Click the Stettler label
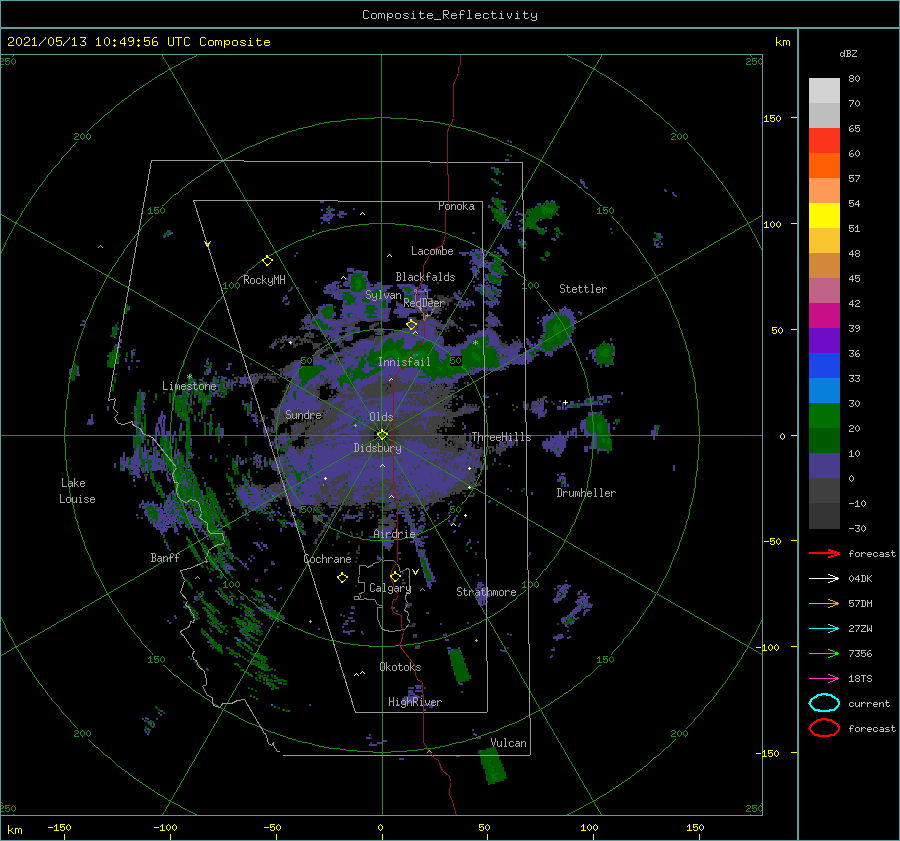This screenshot has width=900, height=841. [583, 289]
